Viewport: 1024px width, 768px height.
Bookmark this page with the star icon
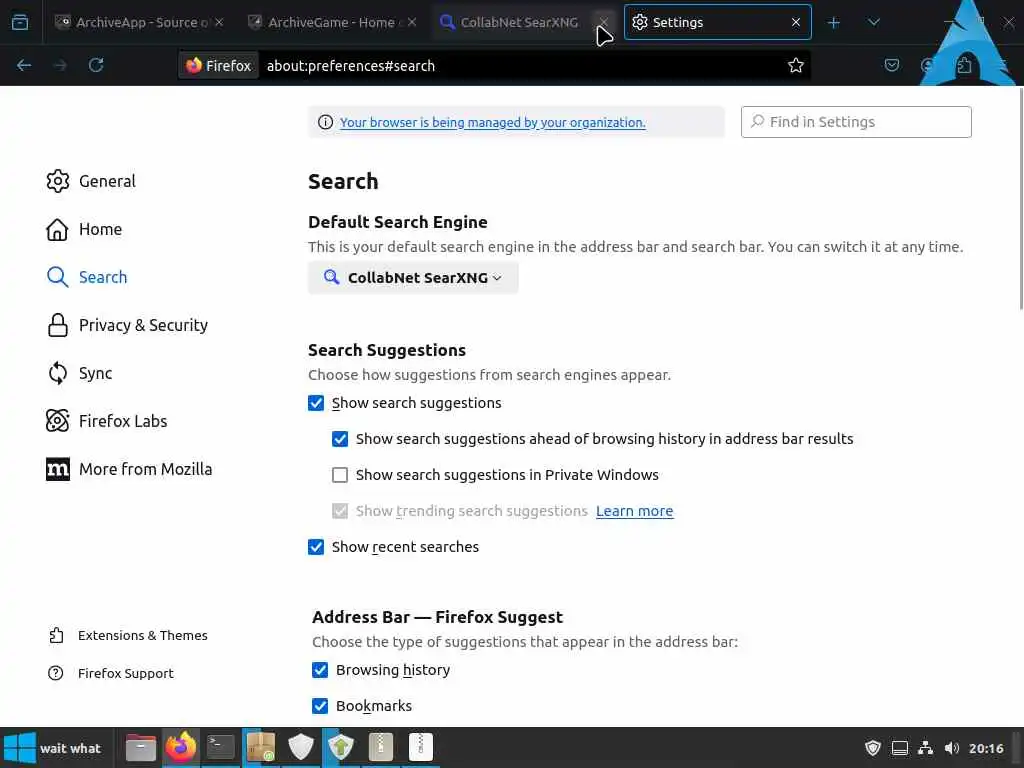[x=795, y=65]
